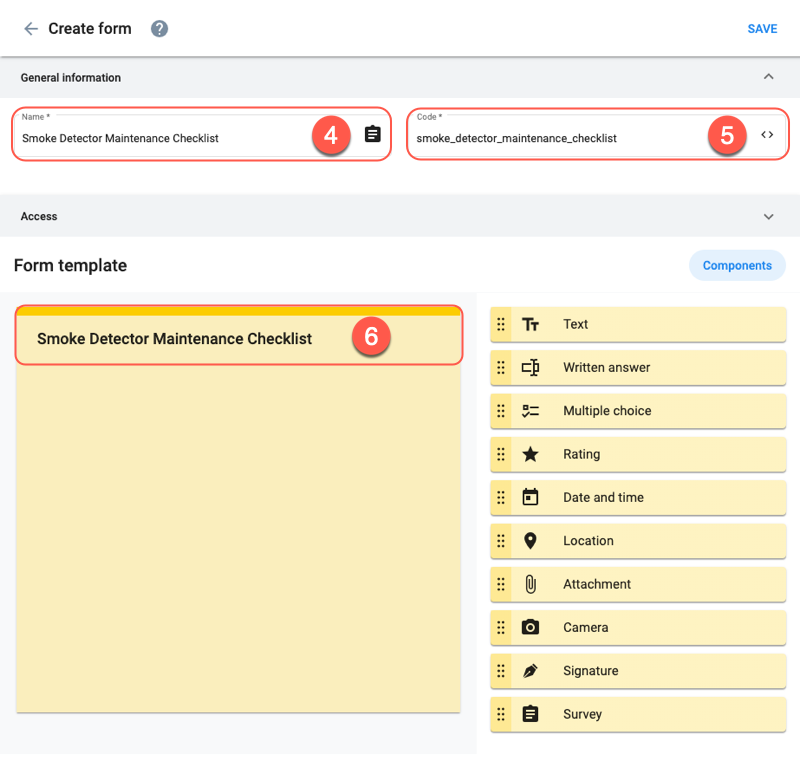Grab the drag handle of Signature

[x=501, y=671]
